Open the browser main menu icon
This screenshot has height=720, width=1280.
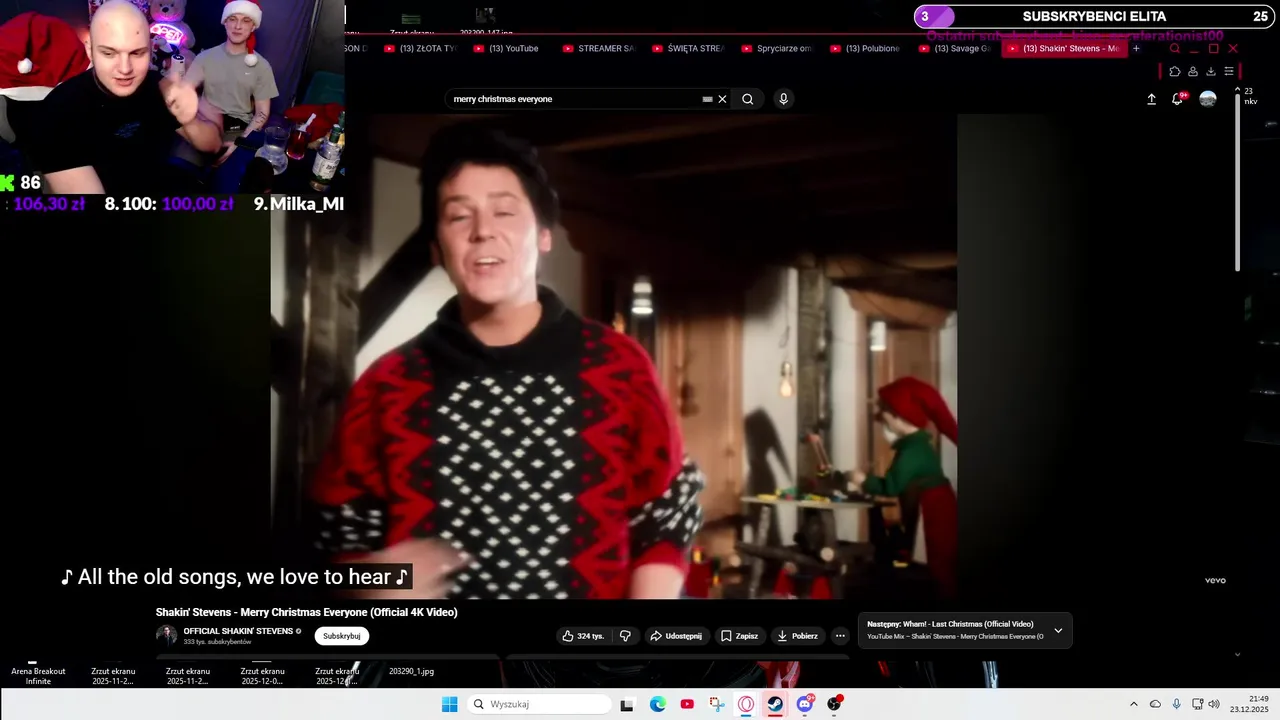point(1229,71)
